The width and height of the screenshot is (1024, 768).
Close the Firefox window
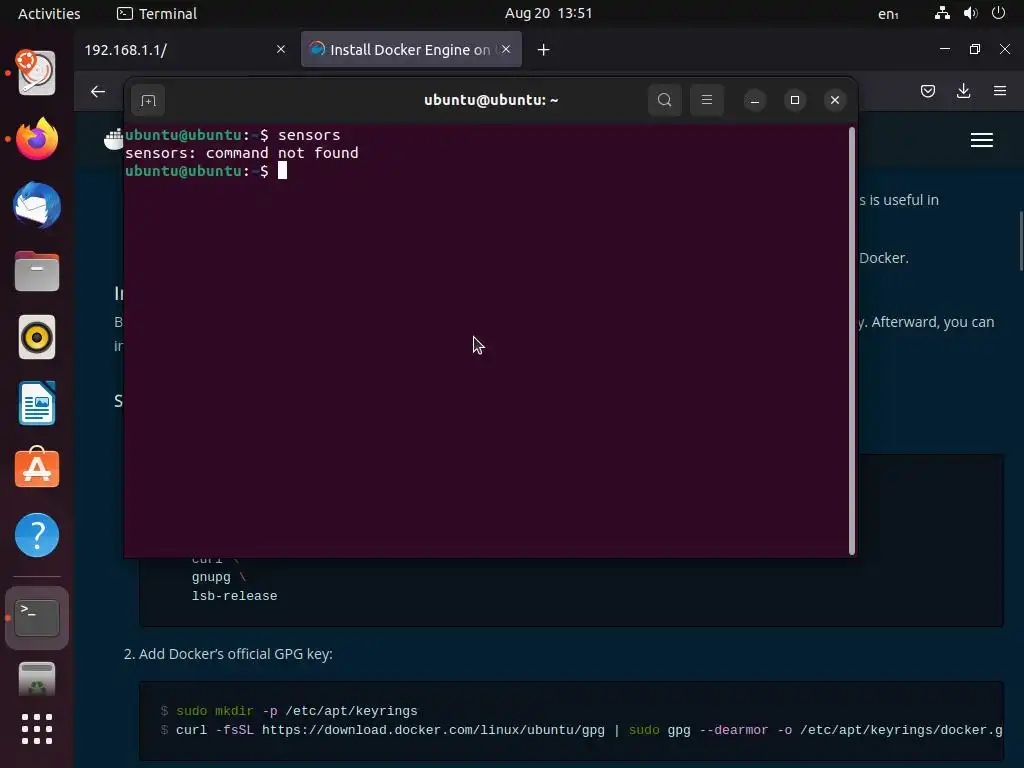[1004, 49]
